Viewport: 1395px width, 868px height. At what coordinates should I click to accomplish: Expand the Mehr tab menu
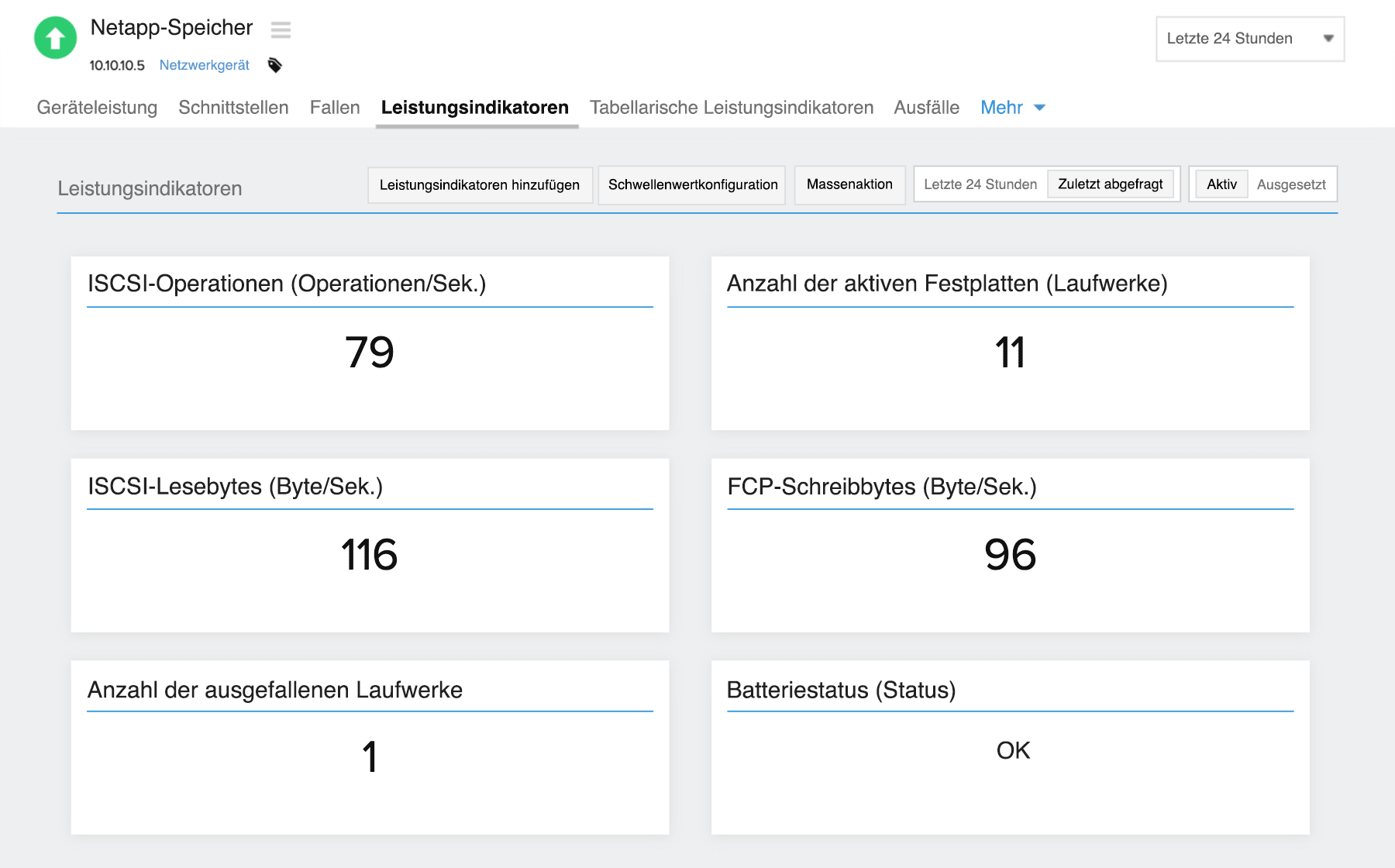[1012, 108]
